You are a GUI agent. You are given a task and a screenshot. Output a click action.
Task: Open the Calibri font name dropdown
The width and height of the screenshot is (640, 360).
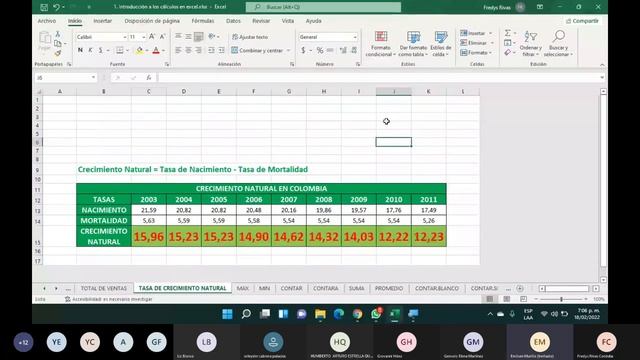(125, 37)
